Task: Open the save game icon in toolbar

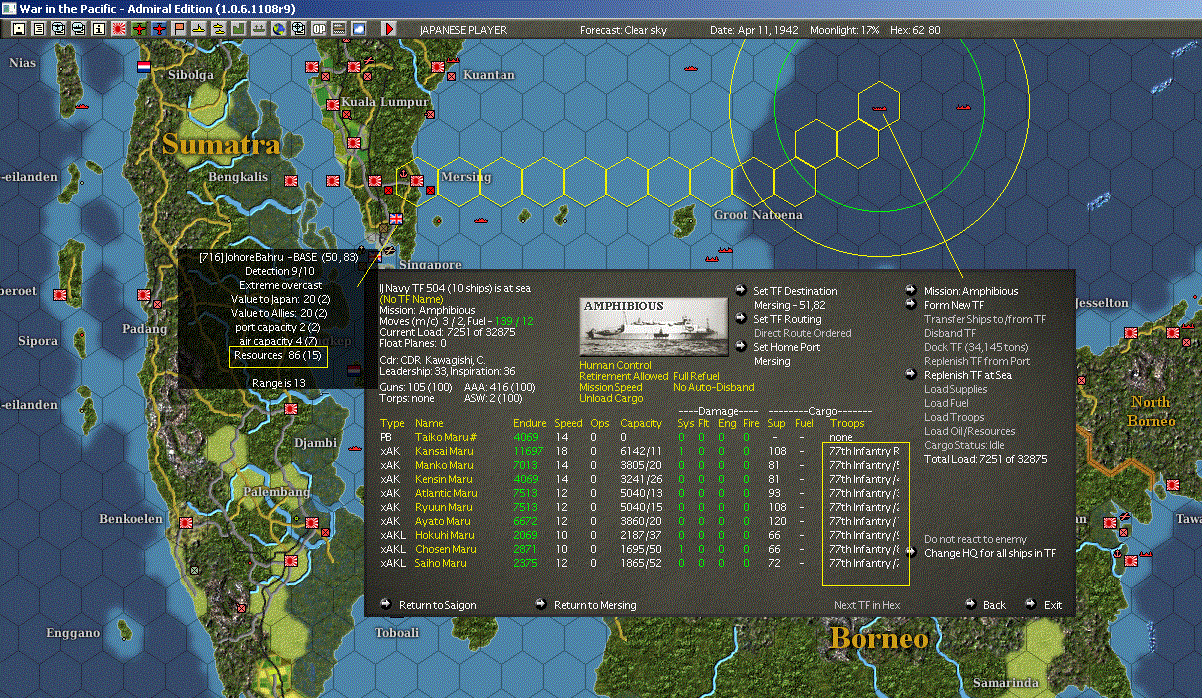Action: pos(18,30)
